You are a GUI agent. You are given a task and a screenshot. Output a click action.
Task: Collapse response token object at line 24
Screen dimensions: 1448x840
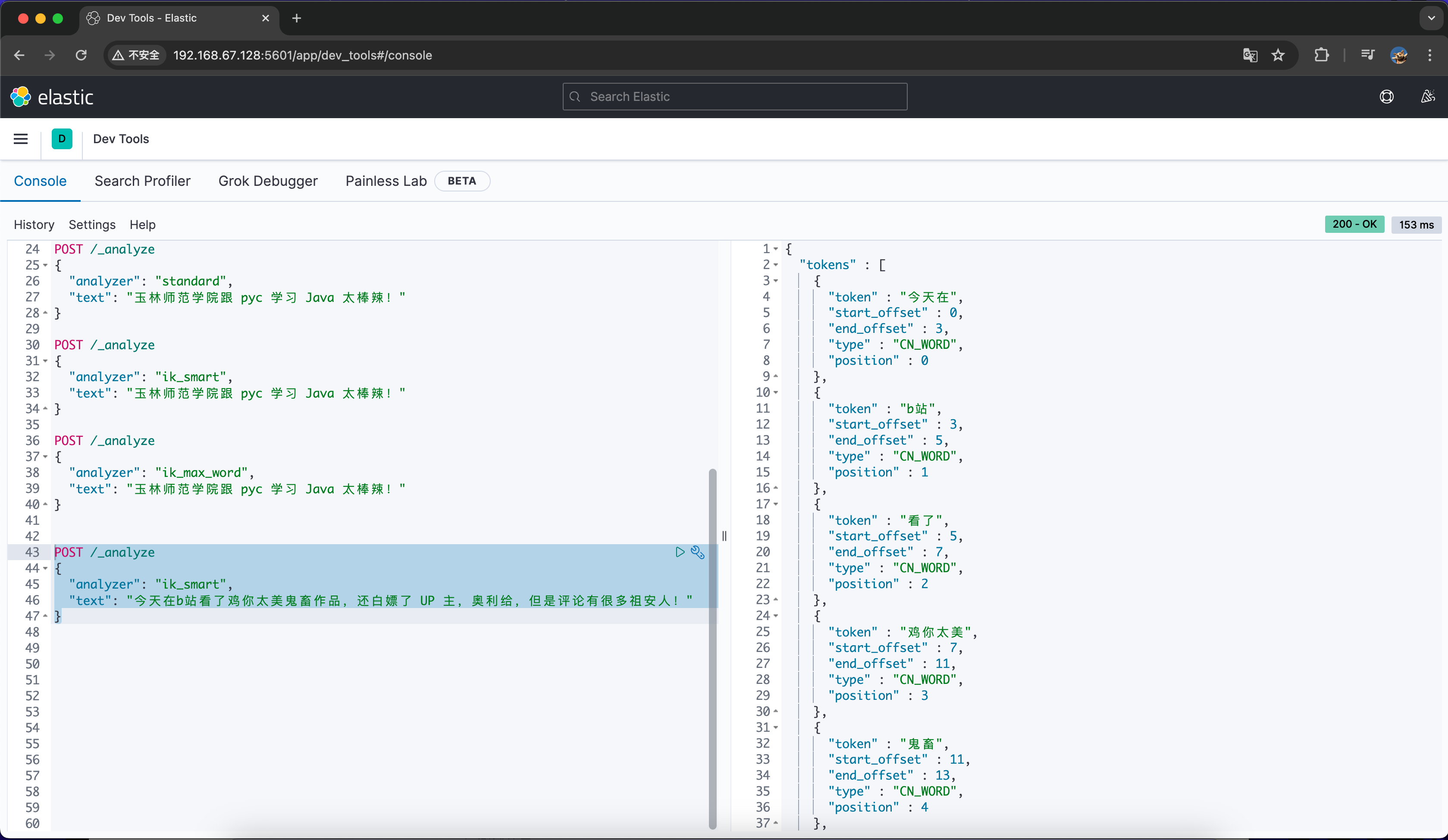click(x=776, y=616)
